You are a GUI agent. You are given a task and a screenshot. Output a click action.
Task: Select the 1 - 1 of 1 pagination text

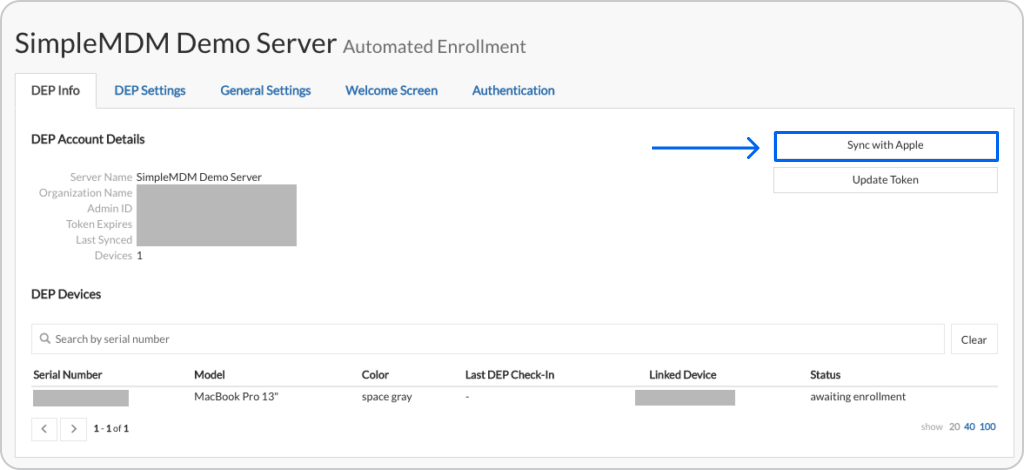tap(111, 429)
